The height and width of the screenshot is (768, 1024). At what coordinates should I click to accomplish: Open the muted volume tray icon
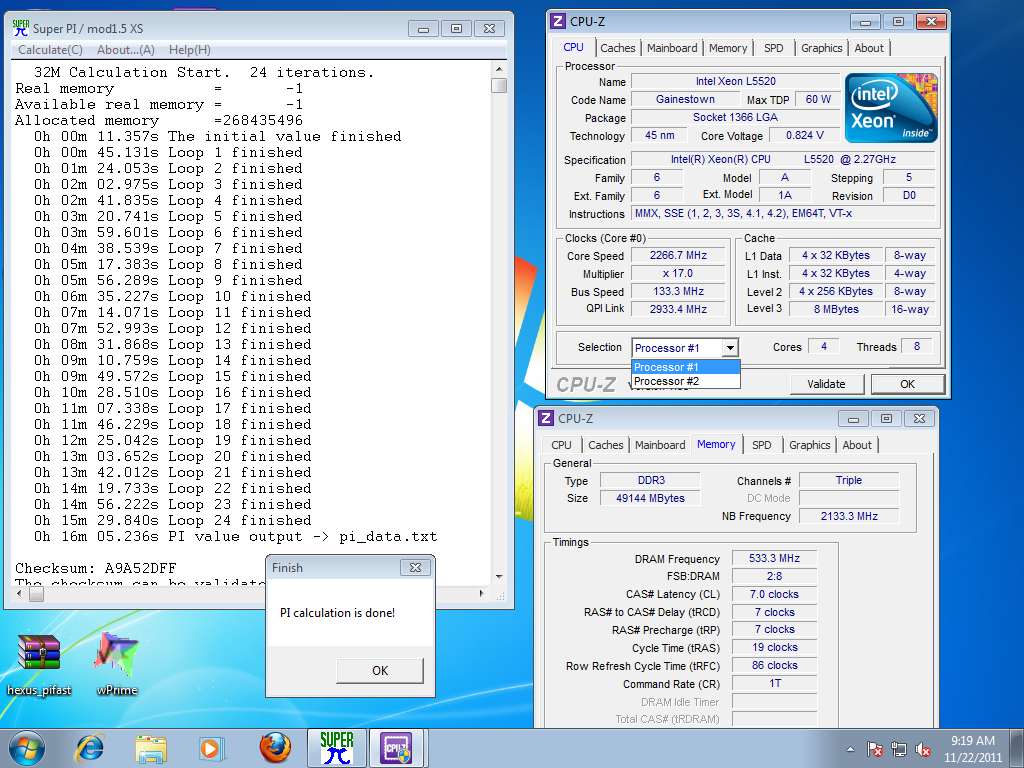pos(923,749)
